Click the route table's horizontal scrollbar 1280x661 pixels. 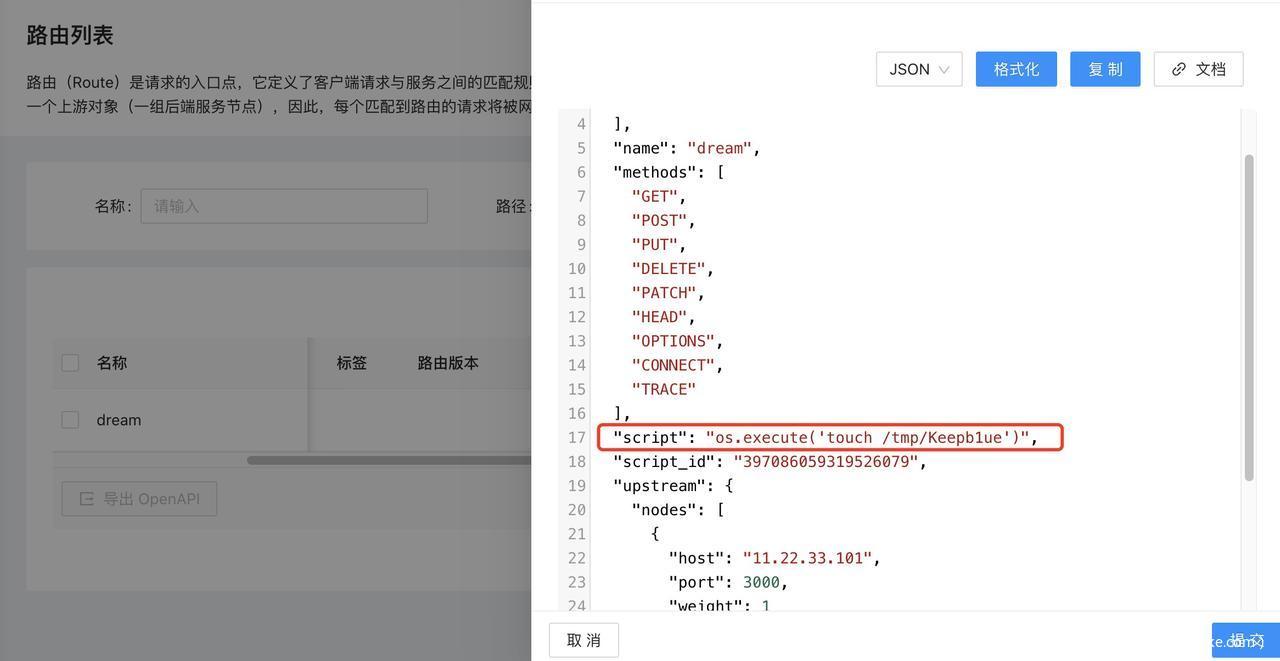pos(389,461)
